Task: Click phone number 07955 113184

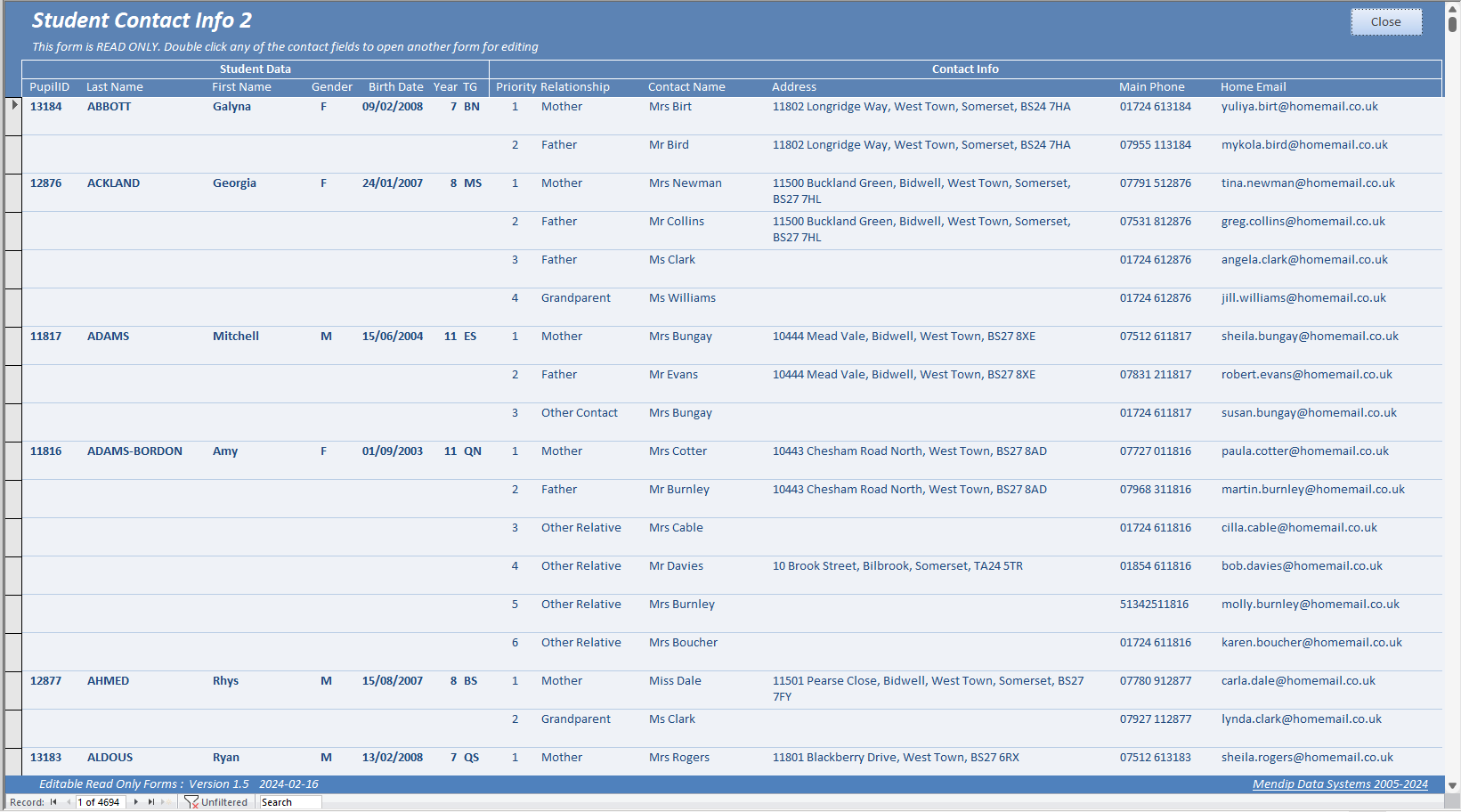Action: tap(1156, 145)
